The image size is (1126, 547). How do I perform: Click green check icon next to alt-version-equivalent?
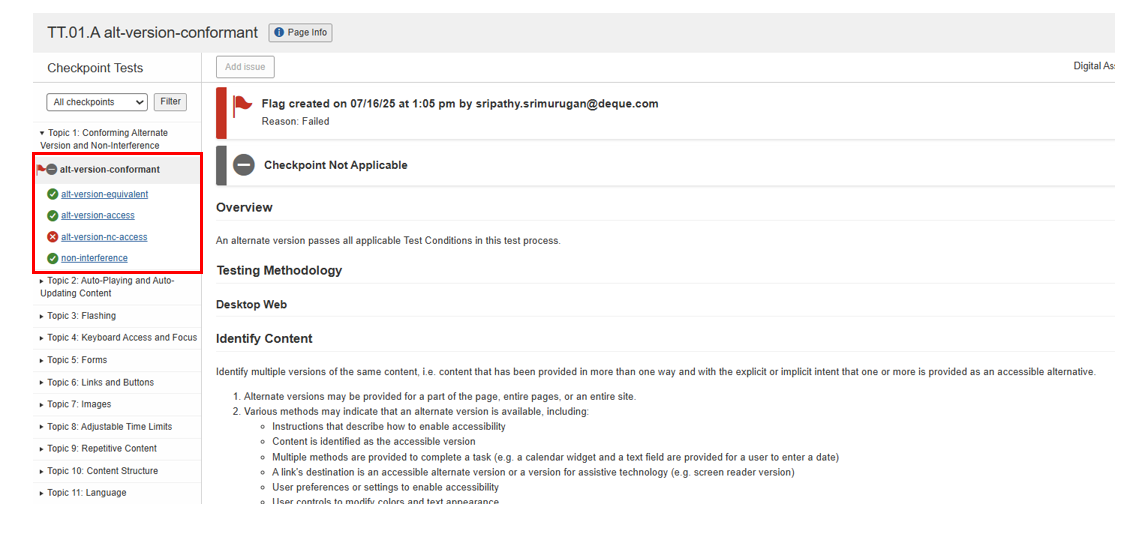pos(53,194)
